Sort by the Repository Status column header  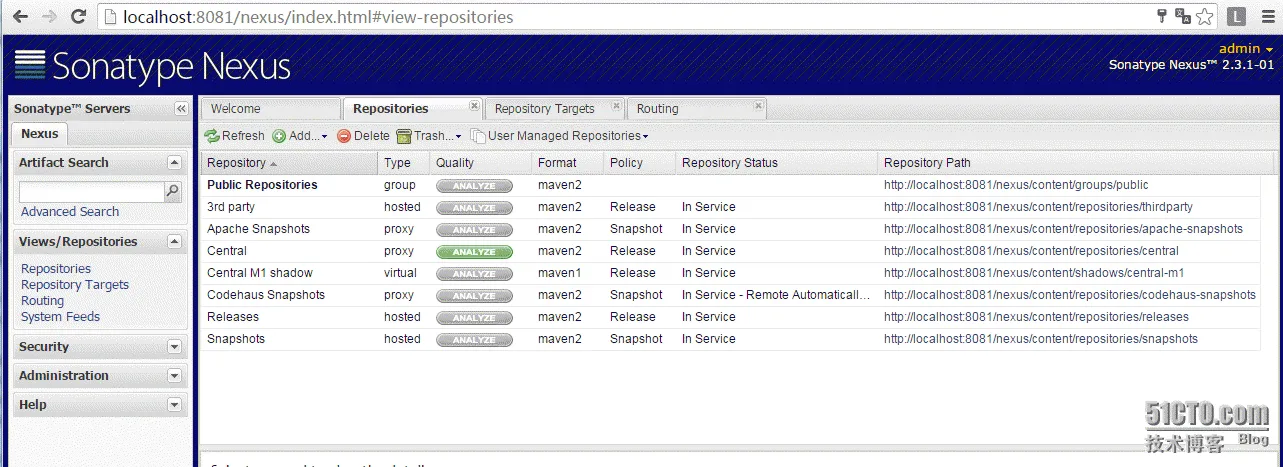[x=777, y=163]
